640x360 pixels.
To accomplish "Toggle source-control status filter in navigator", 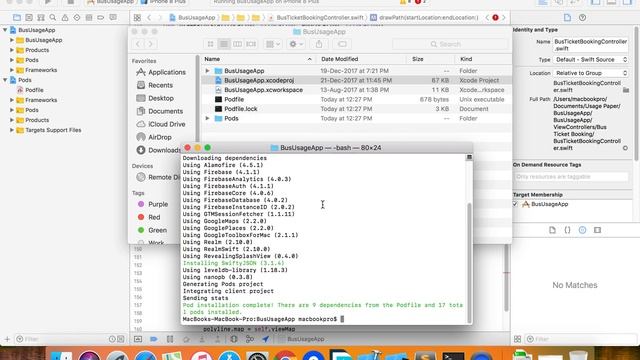I will [x=121, y=339].
